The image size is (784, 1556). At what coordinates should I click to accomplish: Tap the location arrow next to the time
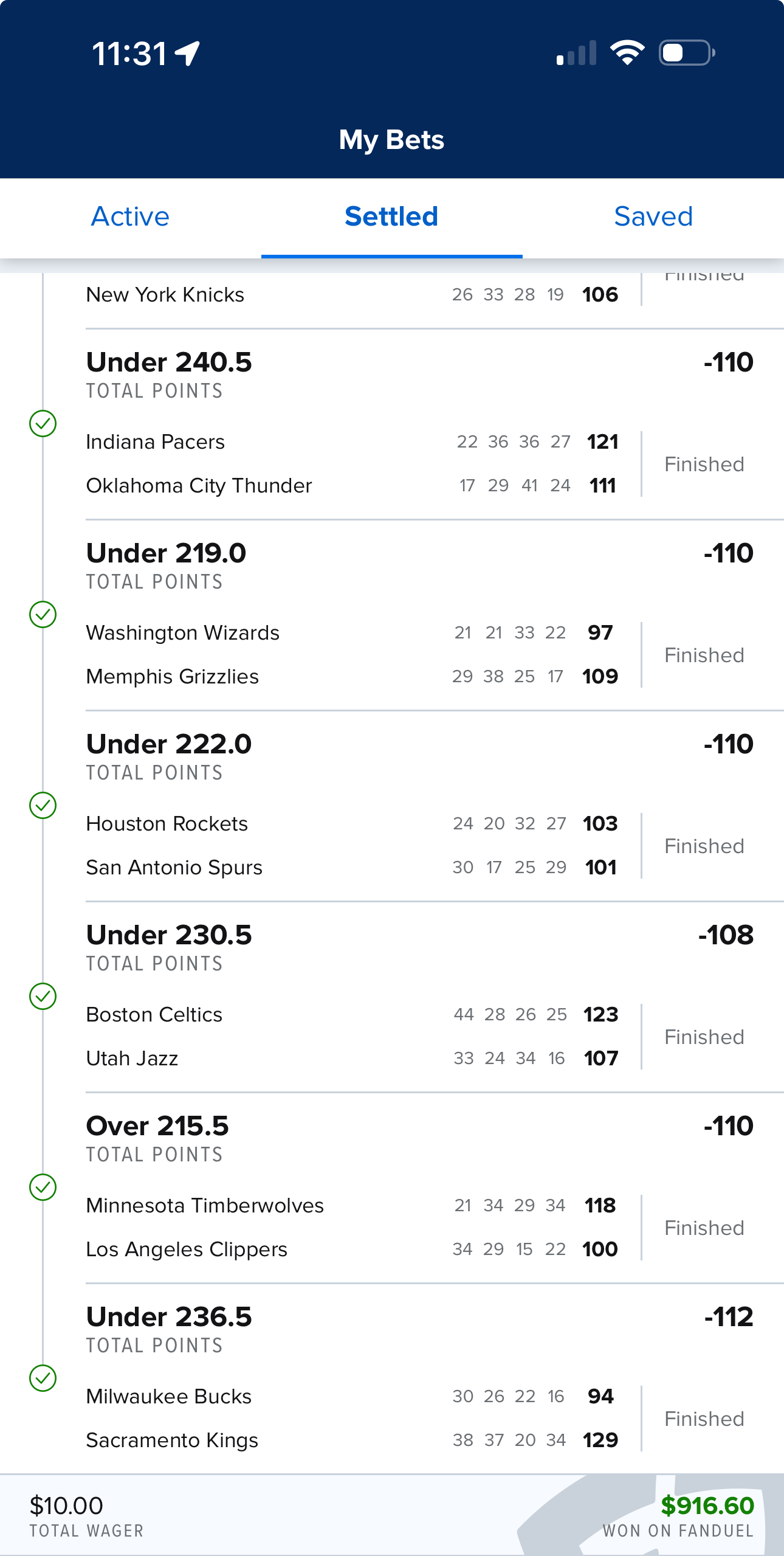click(x=187, y=54)
